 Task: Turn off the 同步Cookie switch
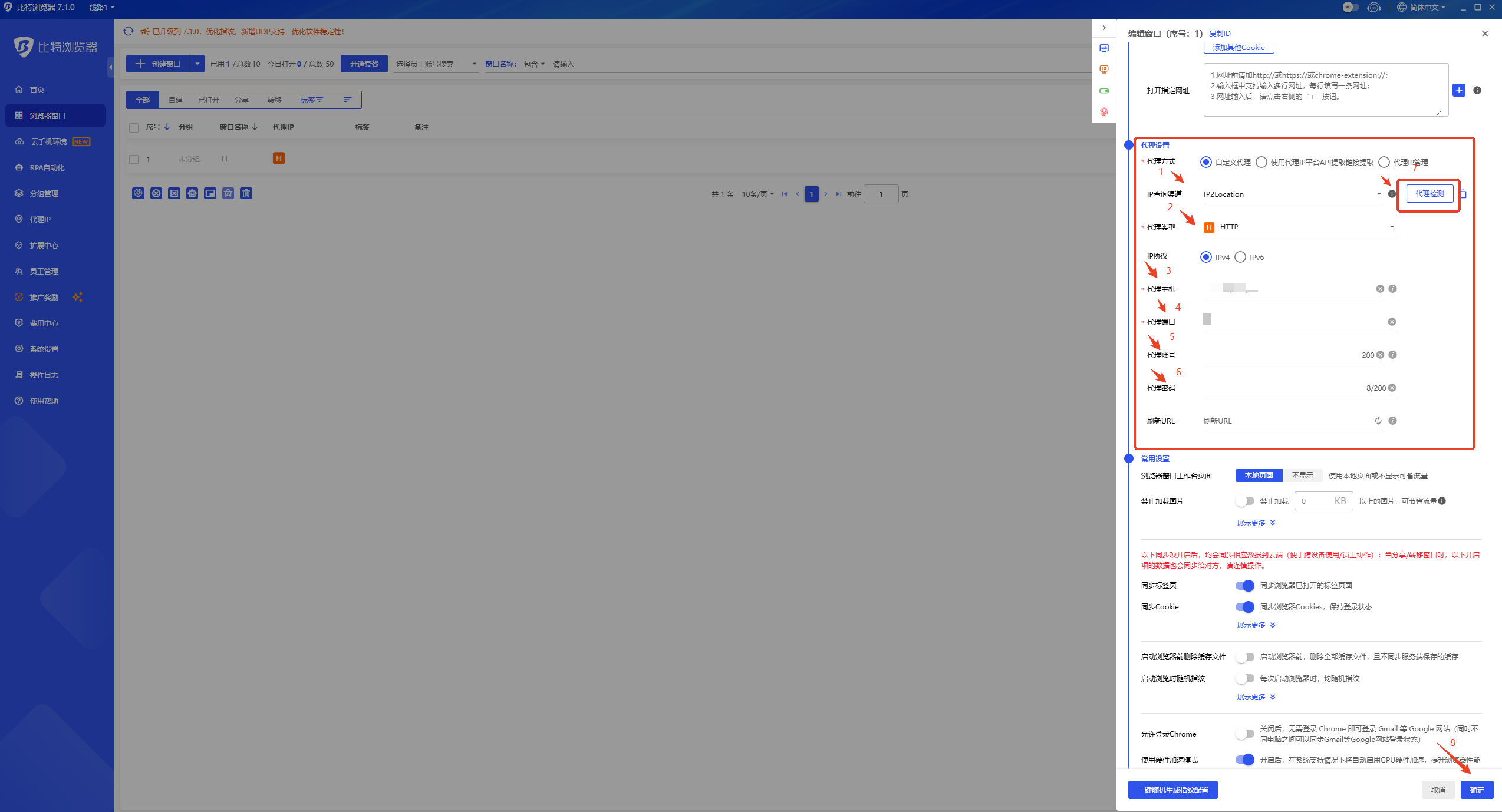pyautogui.click(x=1245, y=606)
